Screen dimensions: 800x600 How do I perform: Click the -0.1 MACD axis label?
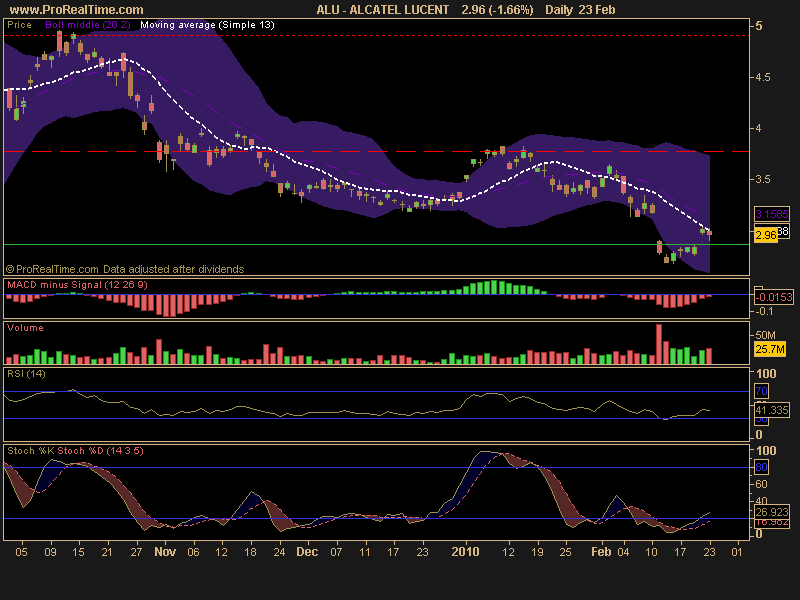click(764, 311)
